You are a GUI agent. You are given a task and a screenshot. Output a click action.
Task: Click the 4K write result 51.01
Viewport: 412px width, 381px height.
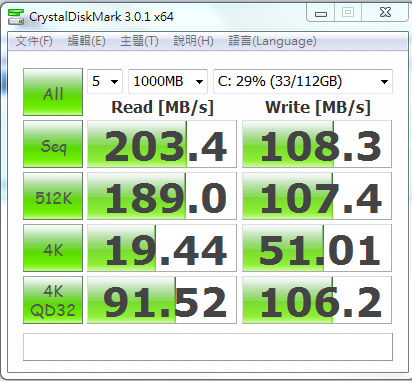click(317, 248)
